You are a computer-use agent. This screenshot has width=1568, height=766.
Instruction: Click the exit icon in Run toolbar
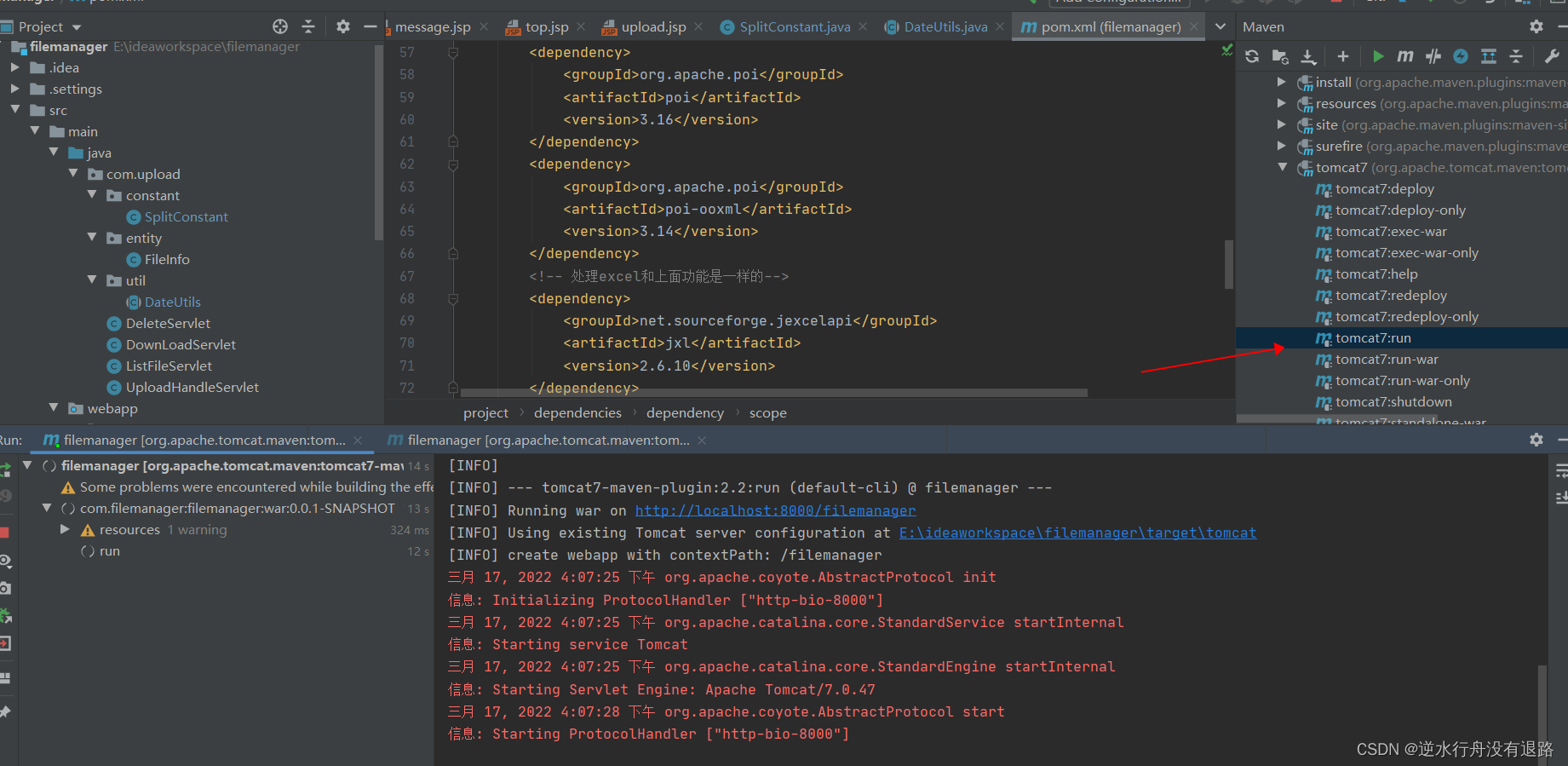[5, 643]
